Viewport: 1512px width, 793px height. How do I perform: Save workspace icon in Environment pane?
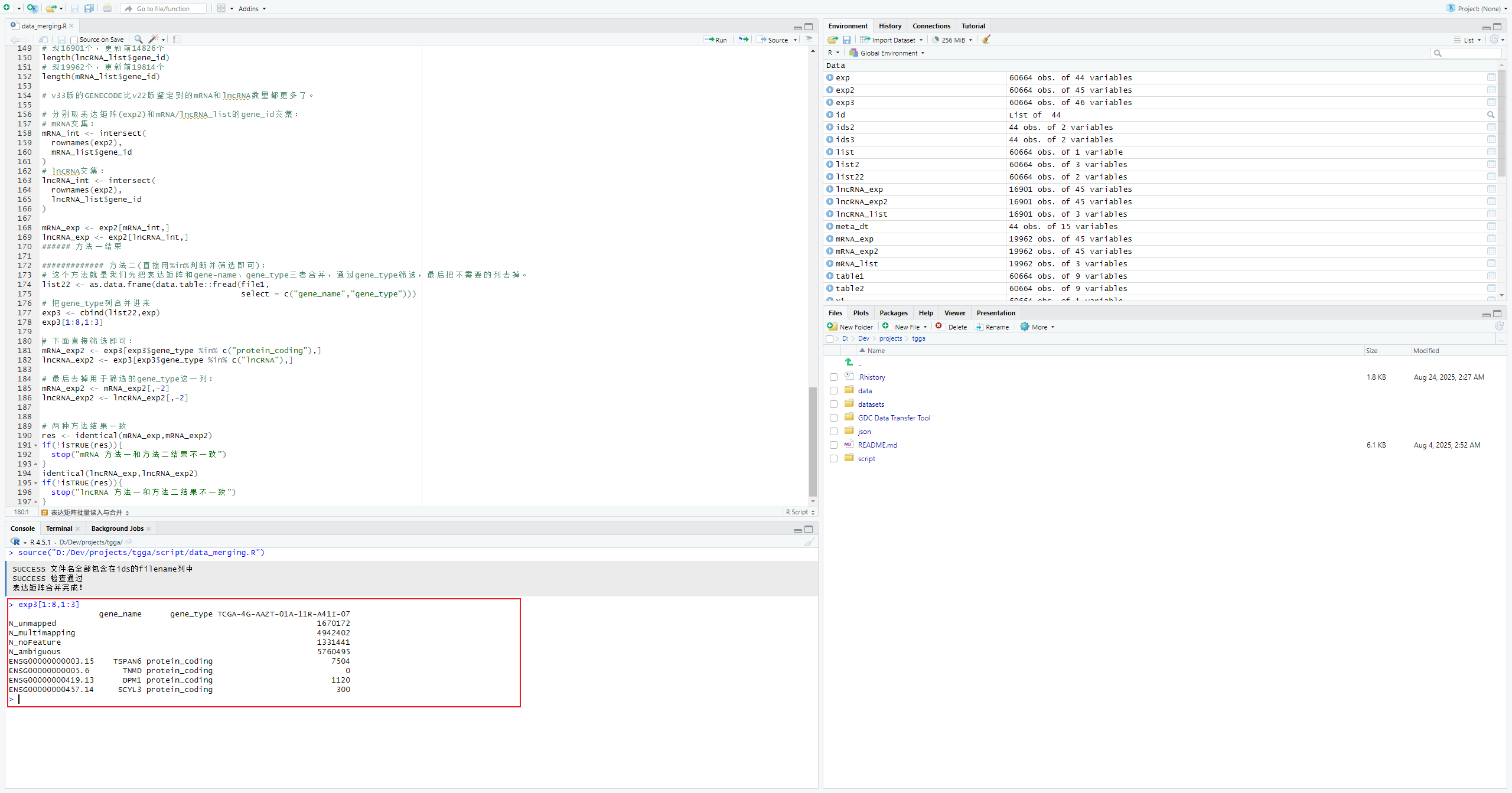point(847,40)
